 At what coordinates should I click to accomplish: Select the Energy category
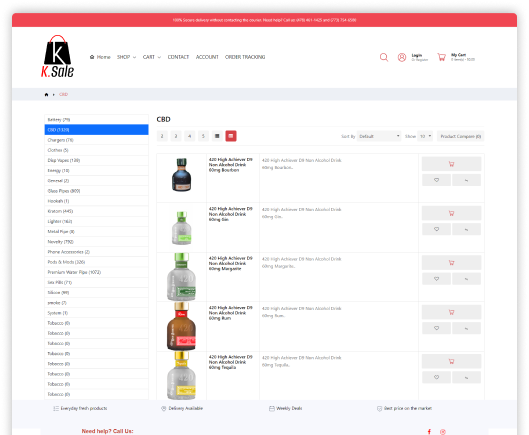(x=96, y=170)
